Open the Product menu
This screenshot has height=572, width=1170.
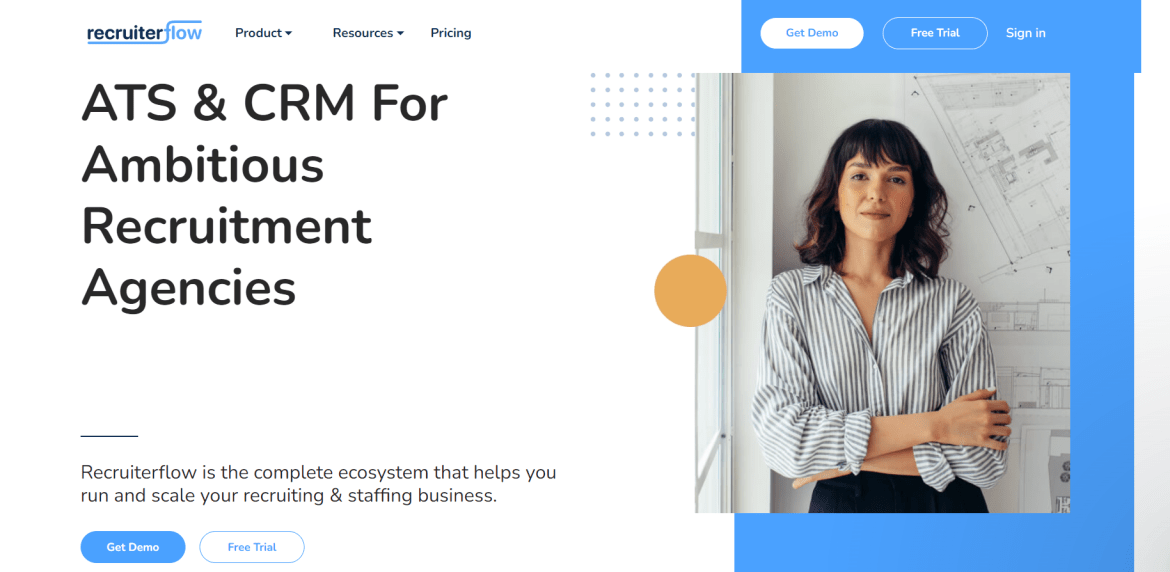click(x=263, y=33)
